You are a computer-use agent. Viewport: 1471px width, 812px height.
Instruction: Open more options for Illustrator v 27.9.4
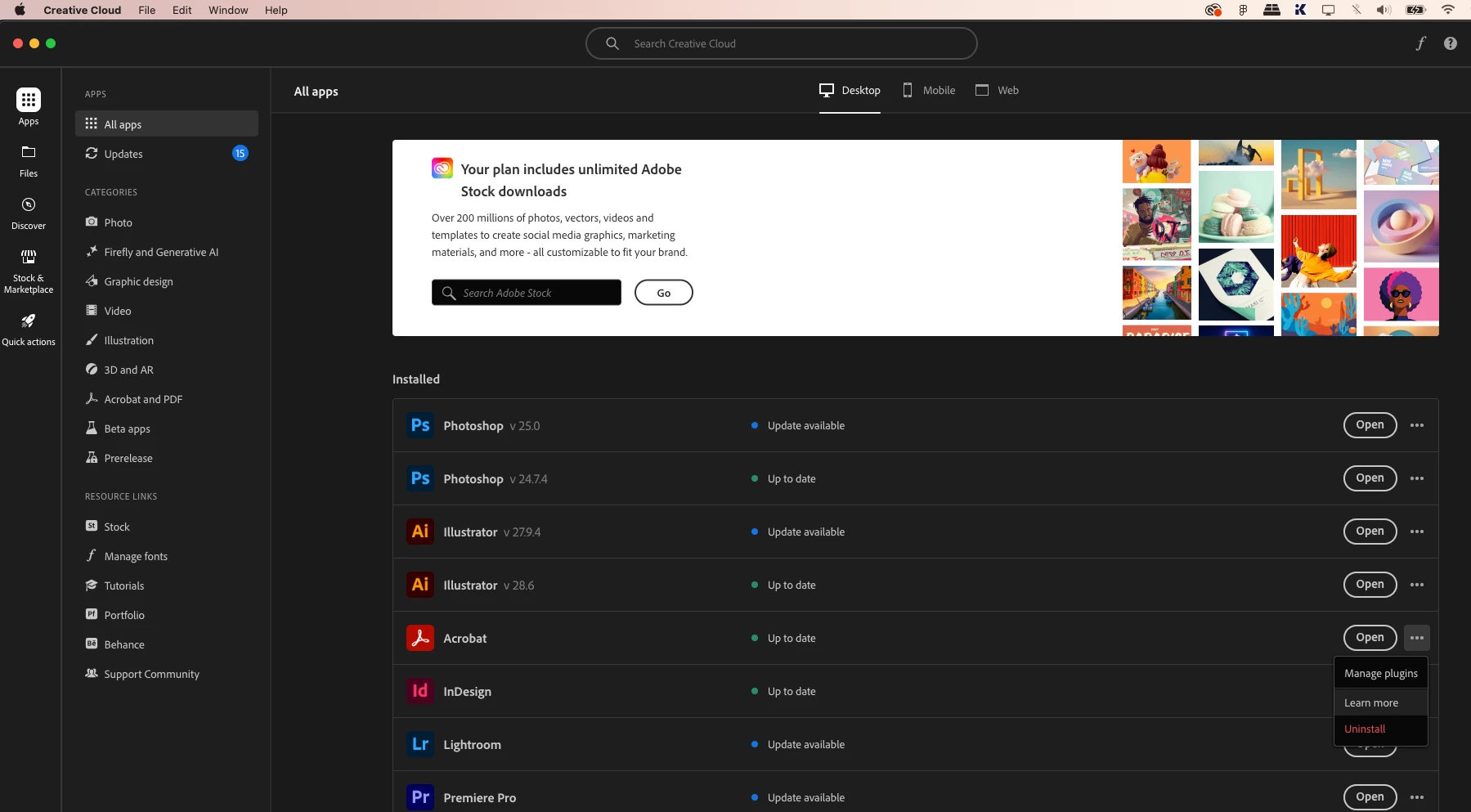click(x=1417, y=532)
